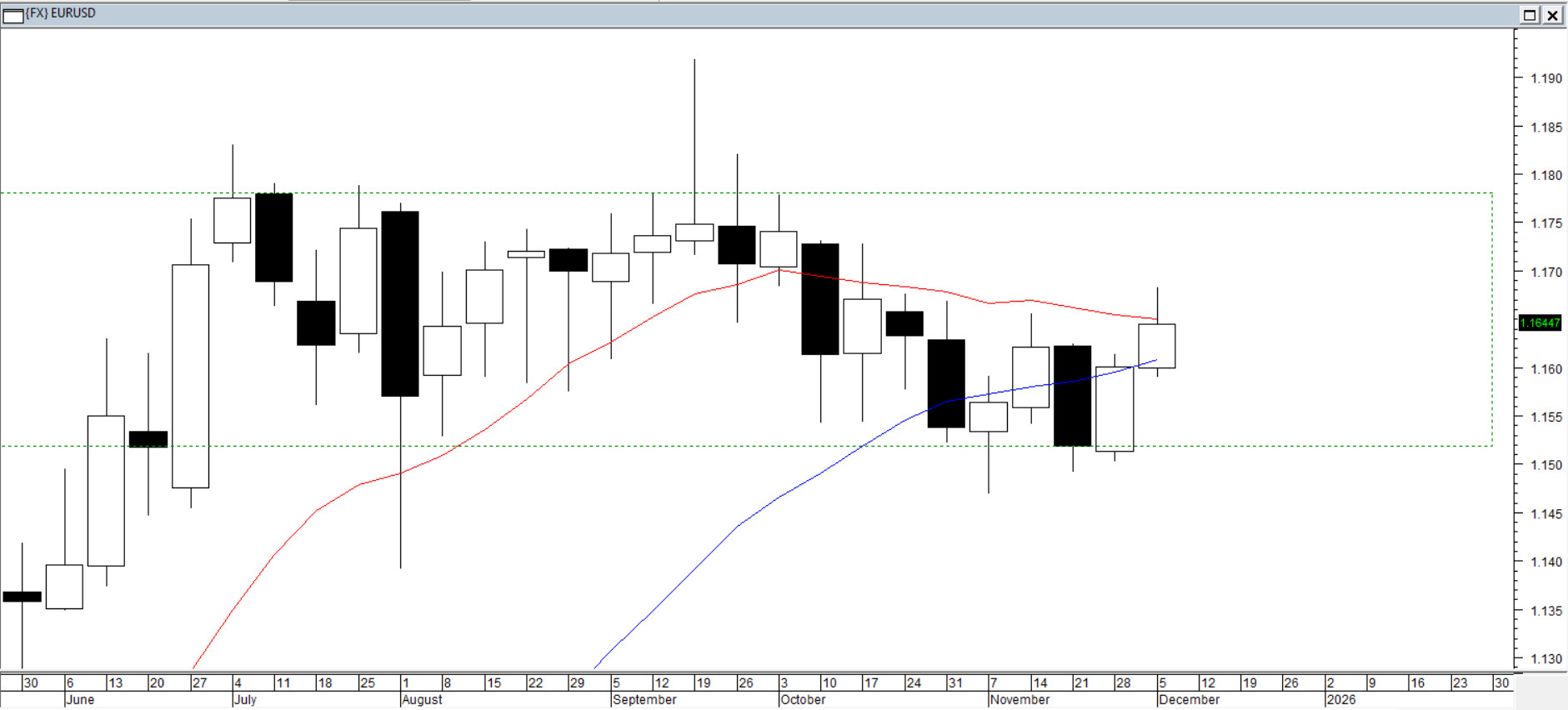Click the {FX} EURUSD window title
Image resolution: width=1568 pixels, height=710 pixels.
[x=61, y=13]
